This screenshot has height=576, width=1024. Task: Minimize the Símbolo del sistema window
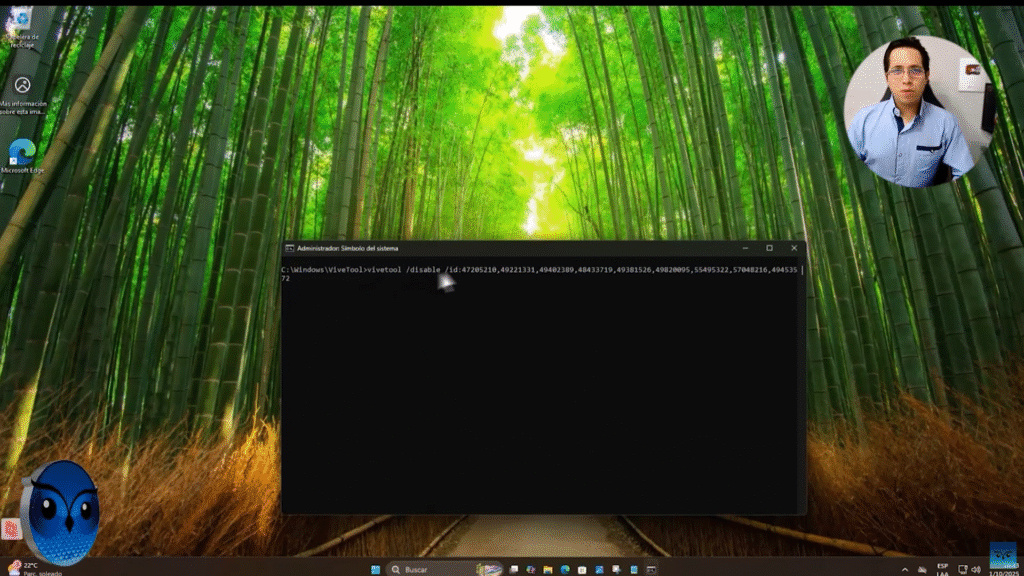click(745, 248)
